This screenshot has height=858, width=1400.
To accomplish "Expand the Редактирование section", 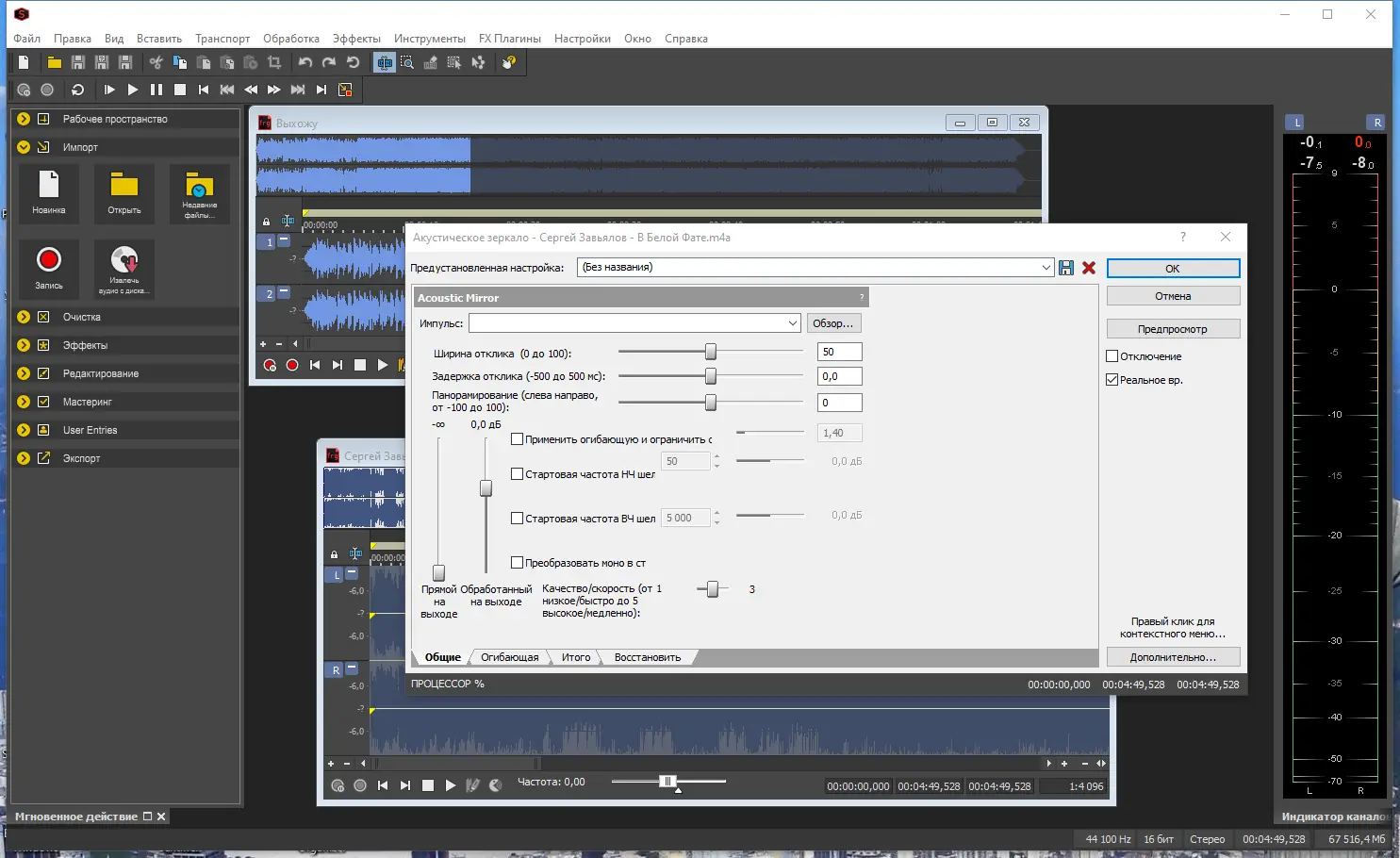I will (x=24, y=373).
